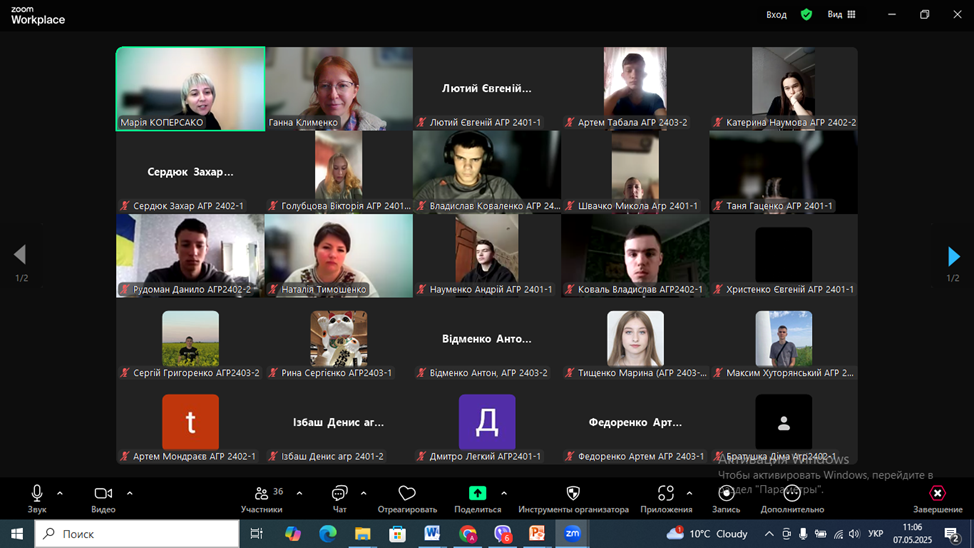Click the Вход sign-in link
This screenshot has width=974, height=548.
pos(776,14)
